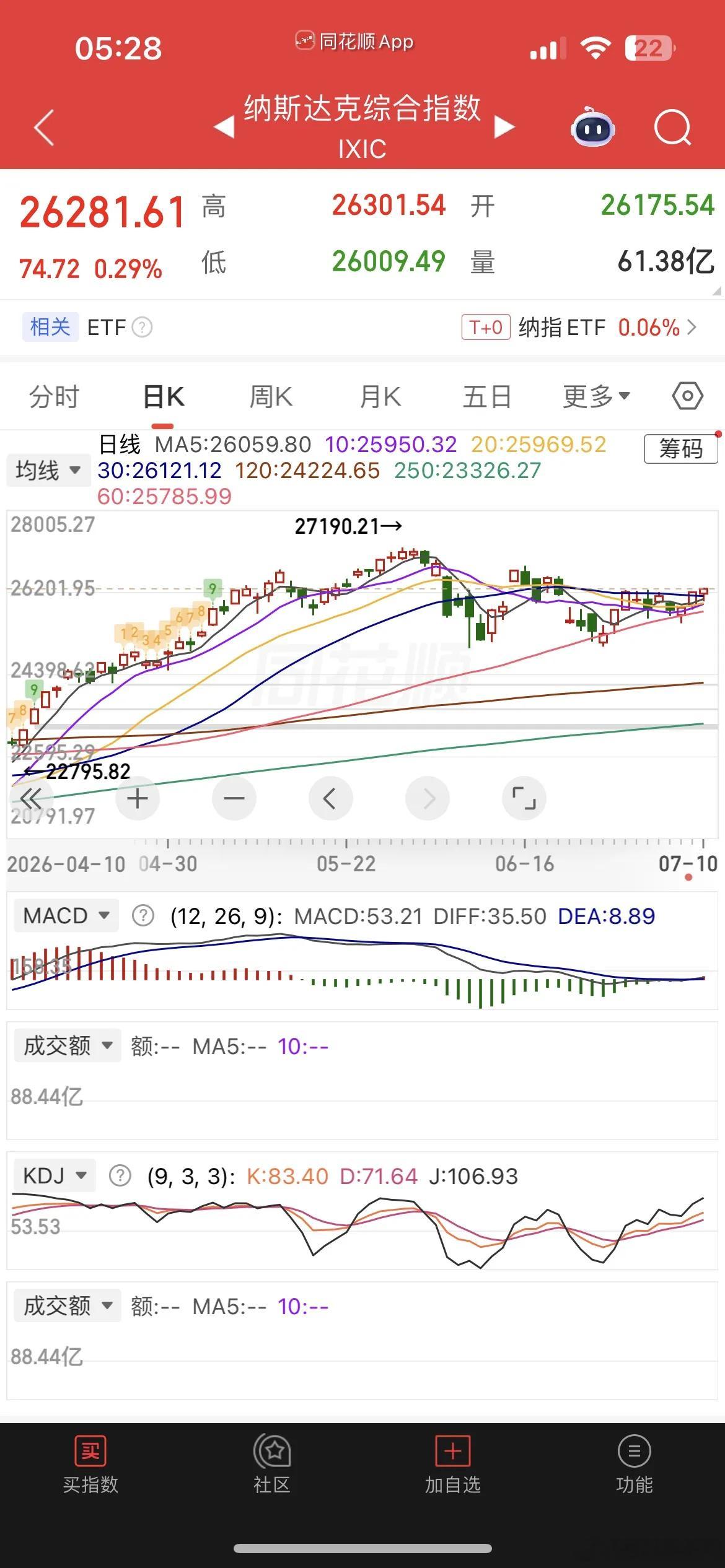The image size is (725, 1568).
Task: Expand the 更多 period options
Action: (596, 396)
